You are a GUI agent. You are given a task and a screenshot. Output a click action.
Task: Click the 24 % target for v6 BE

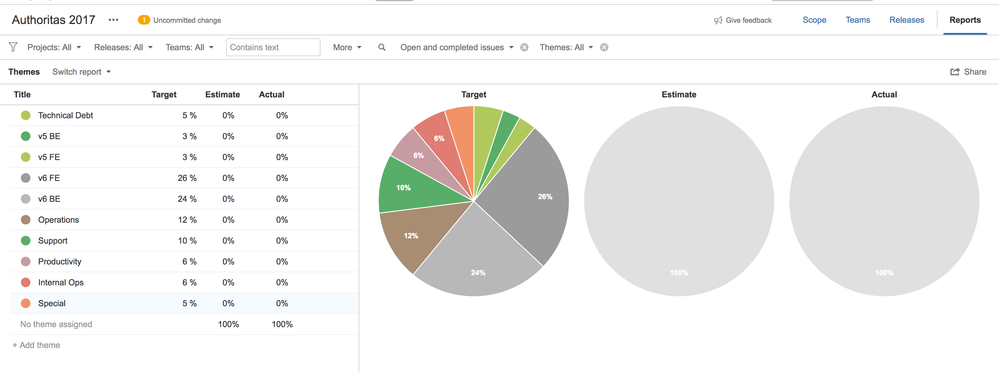tap(187, 199)
